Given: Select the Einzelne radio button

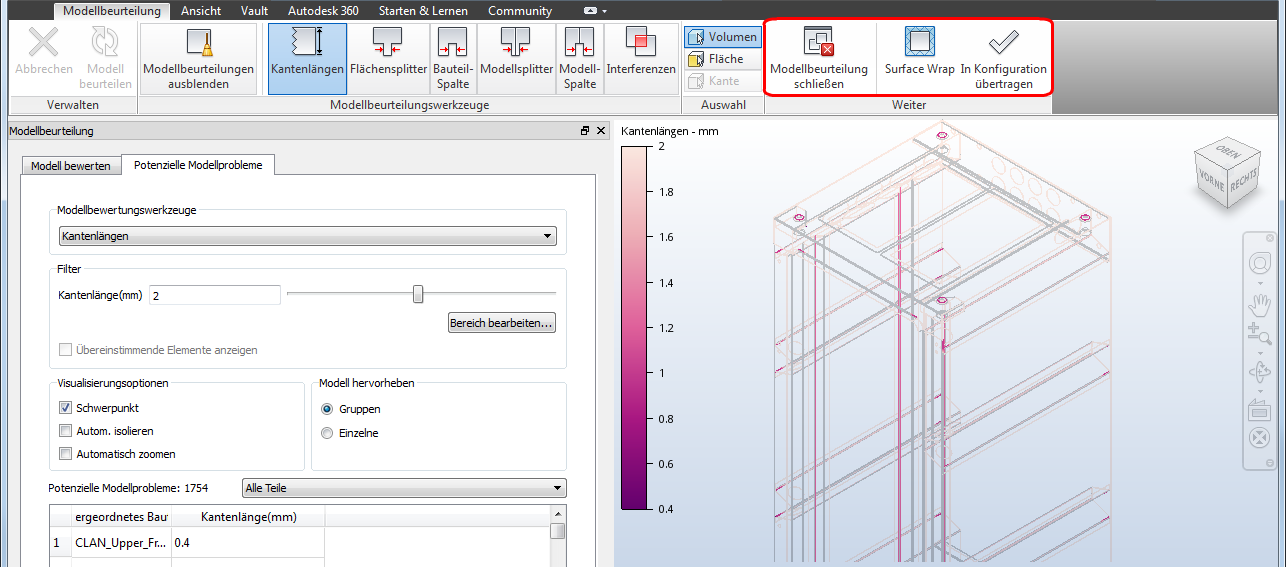Looking at the screenshot, I should (327, 433).
